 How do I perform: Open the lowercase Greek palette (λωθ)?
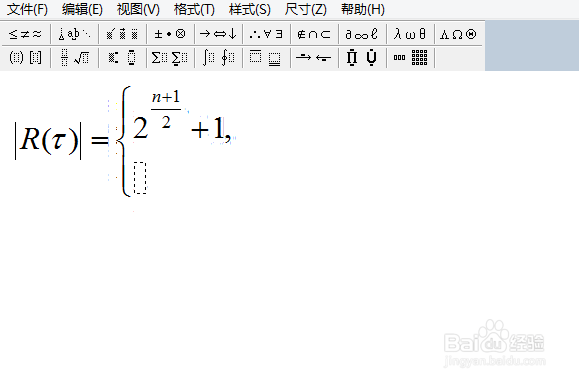click(410, 34)
